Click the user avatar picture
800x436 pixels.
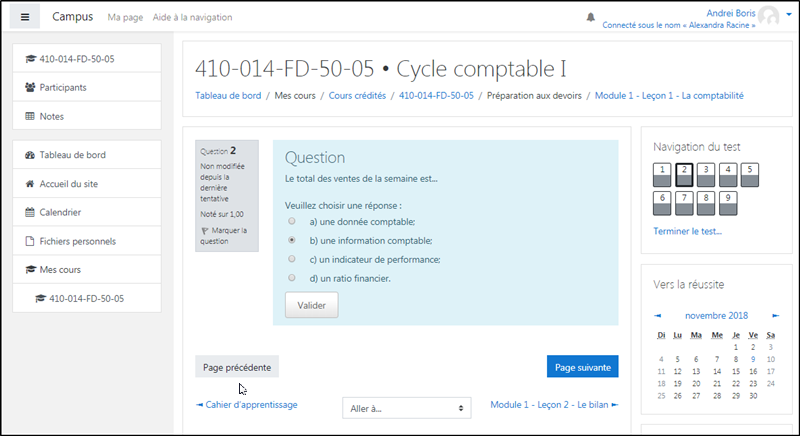(x=768, y=17)
